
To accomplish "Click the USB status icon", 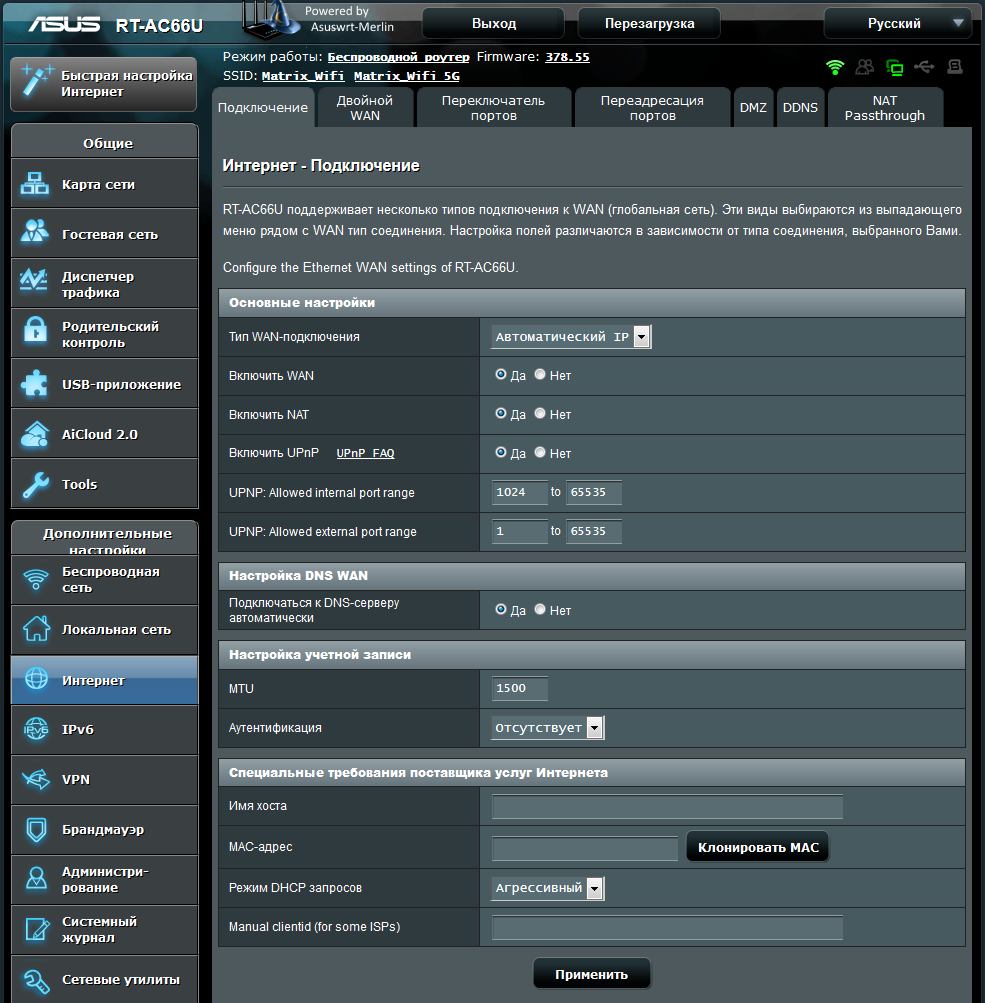I will point(924,67).
